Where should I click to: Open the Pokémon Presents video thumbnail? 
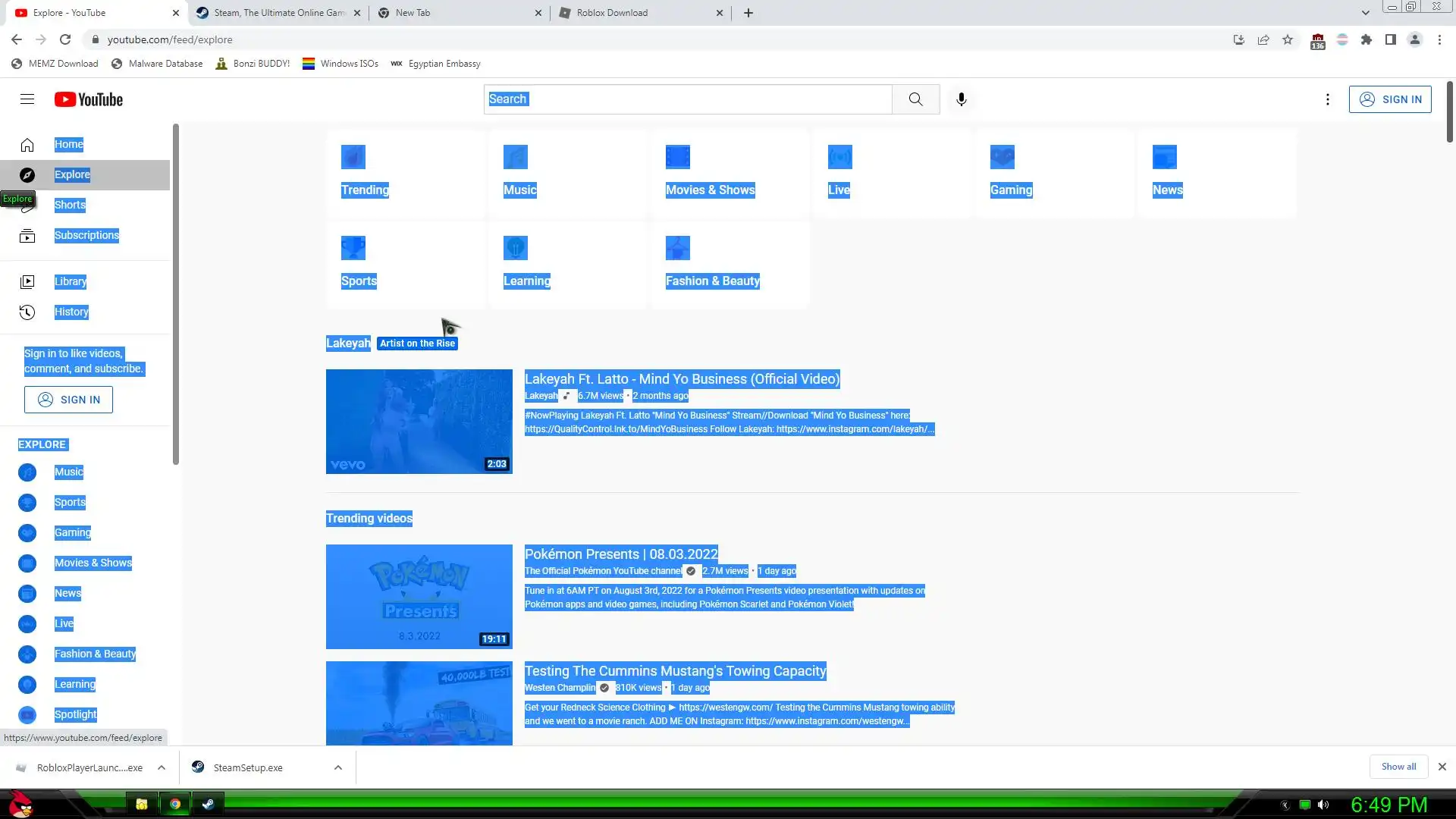tap(419, 596)
